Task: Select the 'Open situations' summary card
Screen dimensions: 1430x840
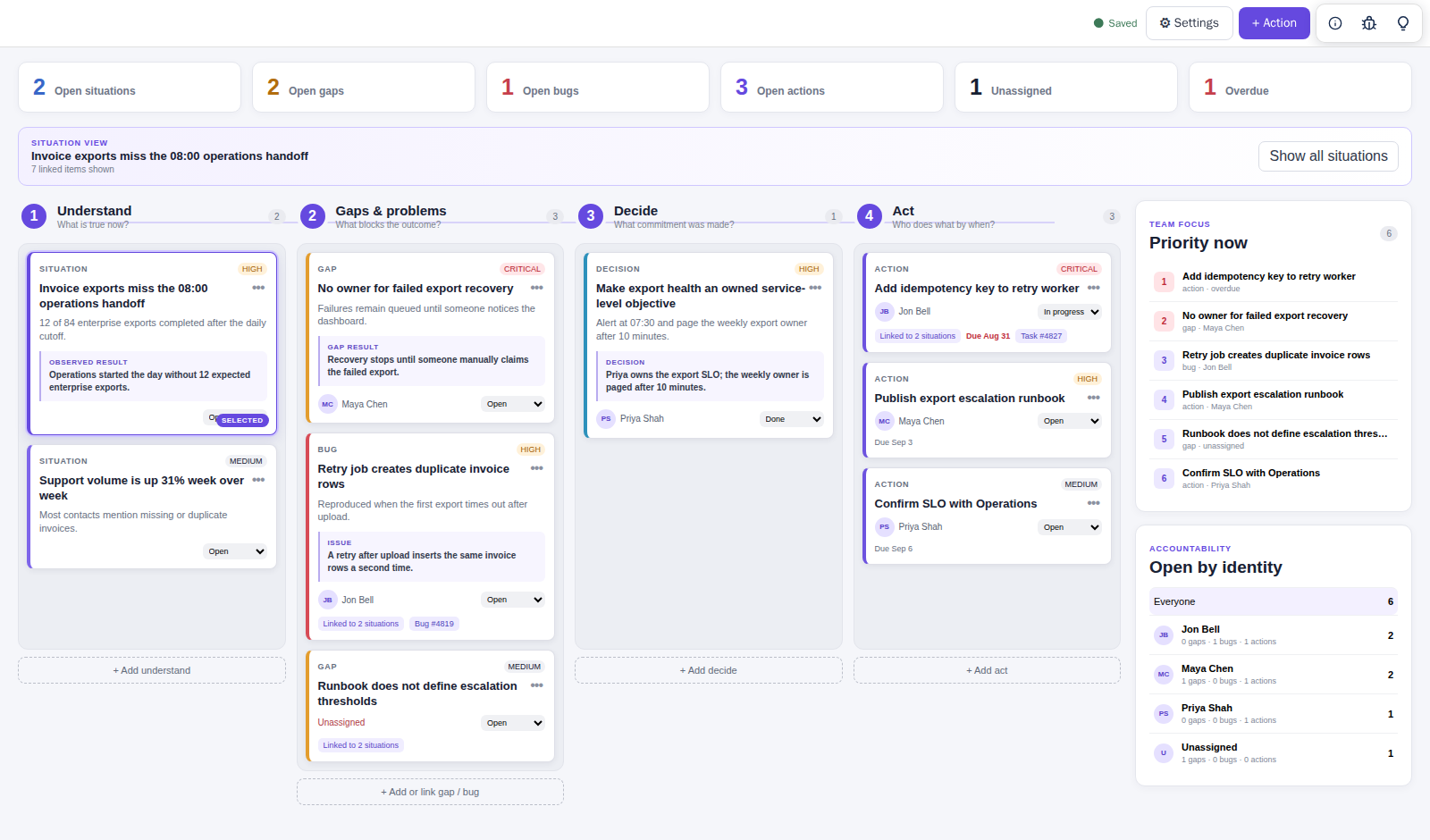Action: pyautogui.click(x=130, y=88)
